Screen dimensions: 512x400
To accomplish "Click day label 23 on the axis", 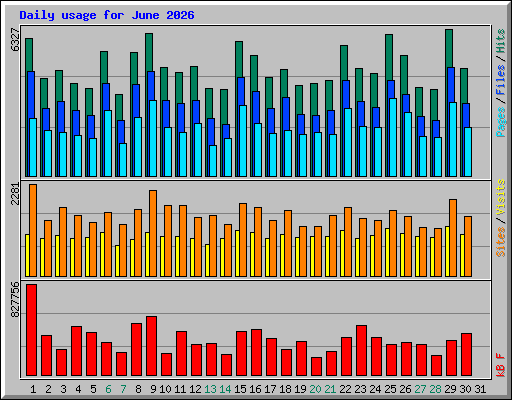I will coord(360,389).
